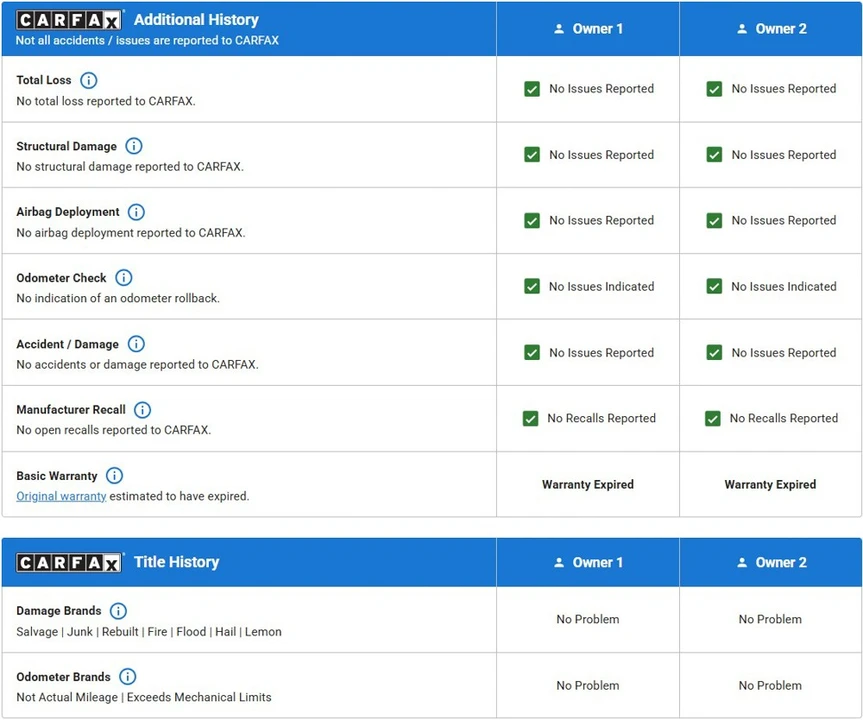Click the Additional History heading
Viewport: 863px width, 720px height.
pyautogui.click(x=196, y=20)
